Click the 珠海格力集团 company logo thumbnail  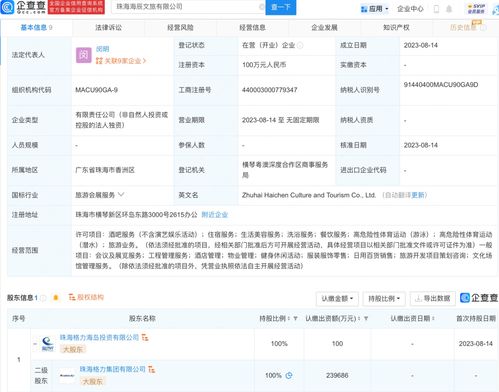(x=67, y=375)
